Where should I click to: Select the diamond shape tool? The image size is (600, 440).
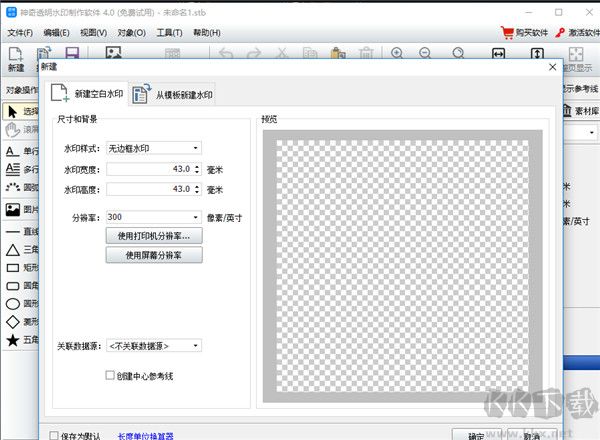coord(14,322)
